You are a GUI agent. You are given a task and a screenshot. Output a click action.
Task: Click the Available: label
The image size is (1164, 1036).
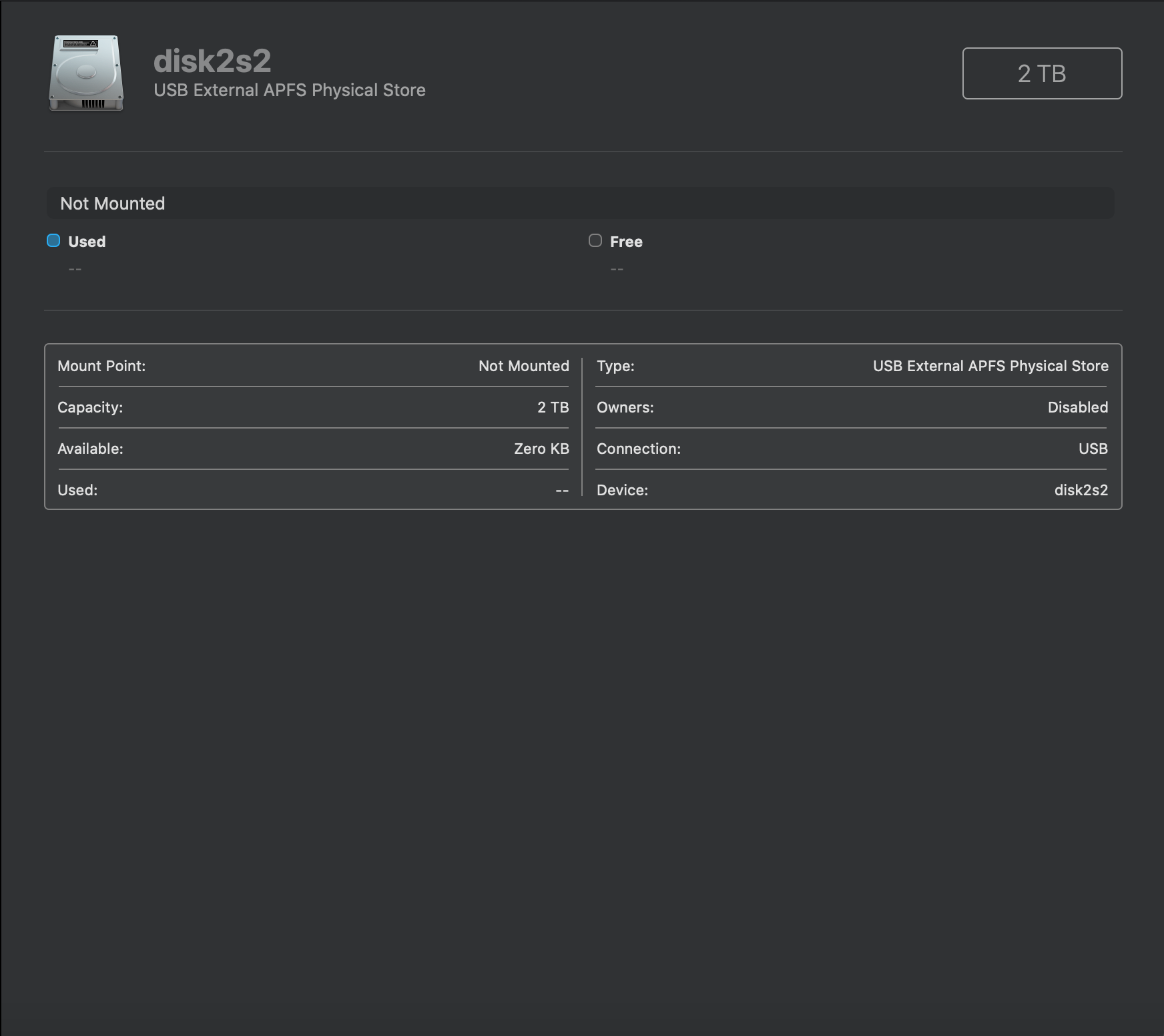coord(90,449)
